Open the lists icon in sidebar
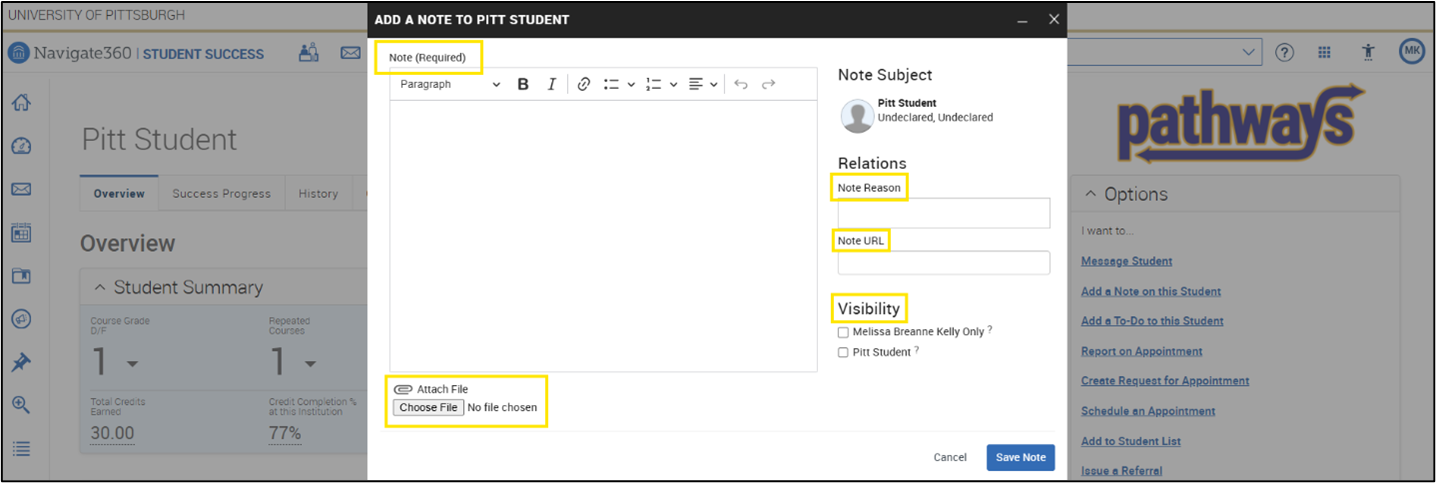 tap(21, 449)
